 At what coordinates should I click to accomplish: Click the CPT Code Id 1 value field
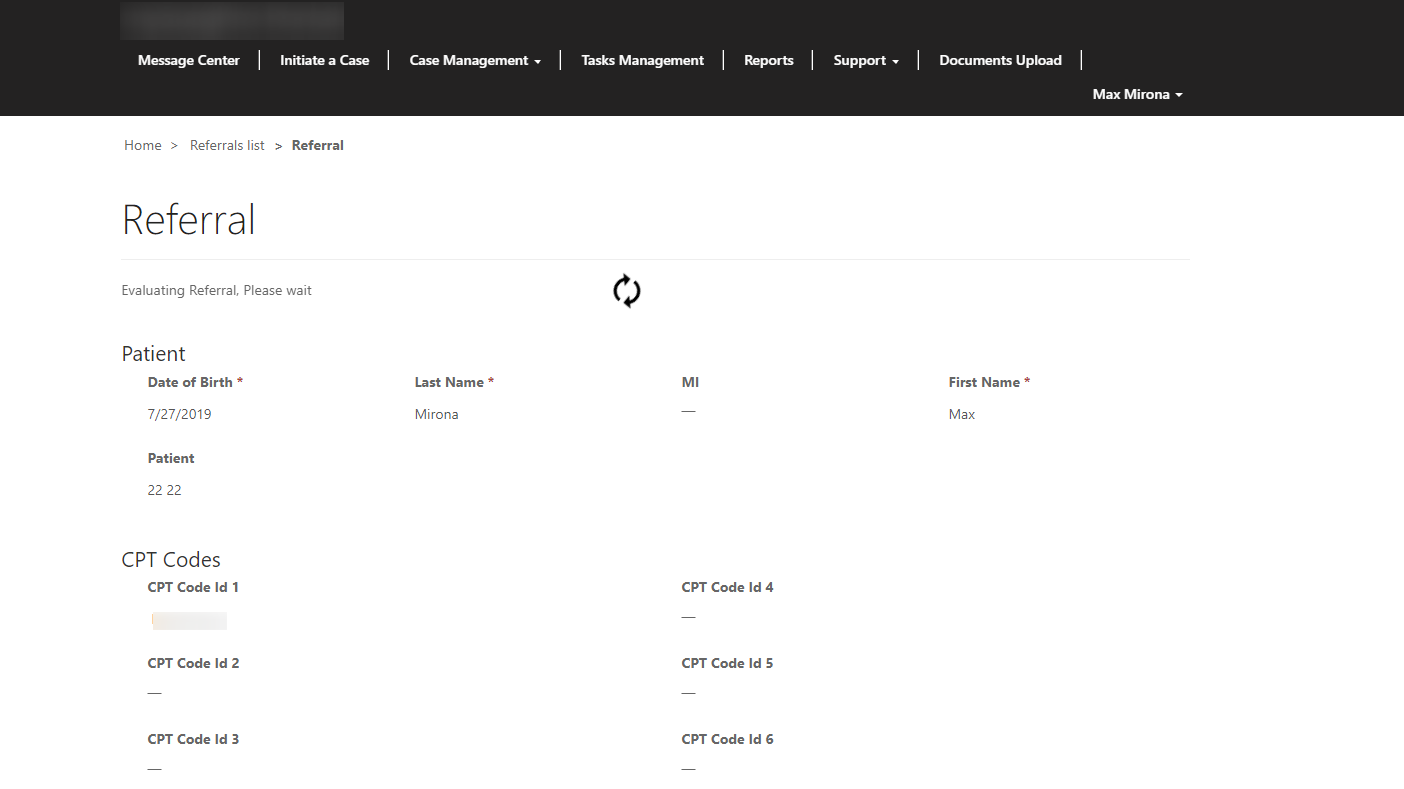click(x=189, y=620)
